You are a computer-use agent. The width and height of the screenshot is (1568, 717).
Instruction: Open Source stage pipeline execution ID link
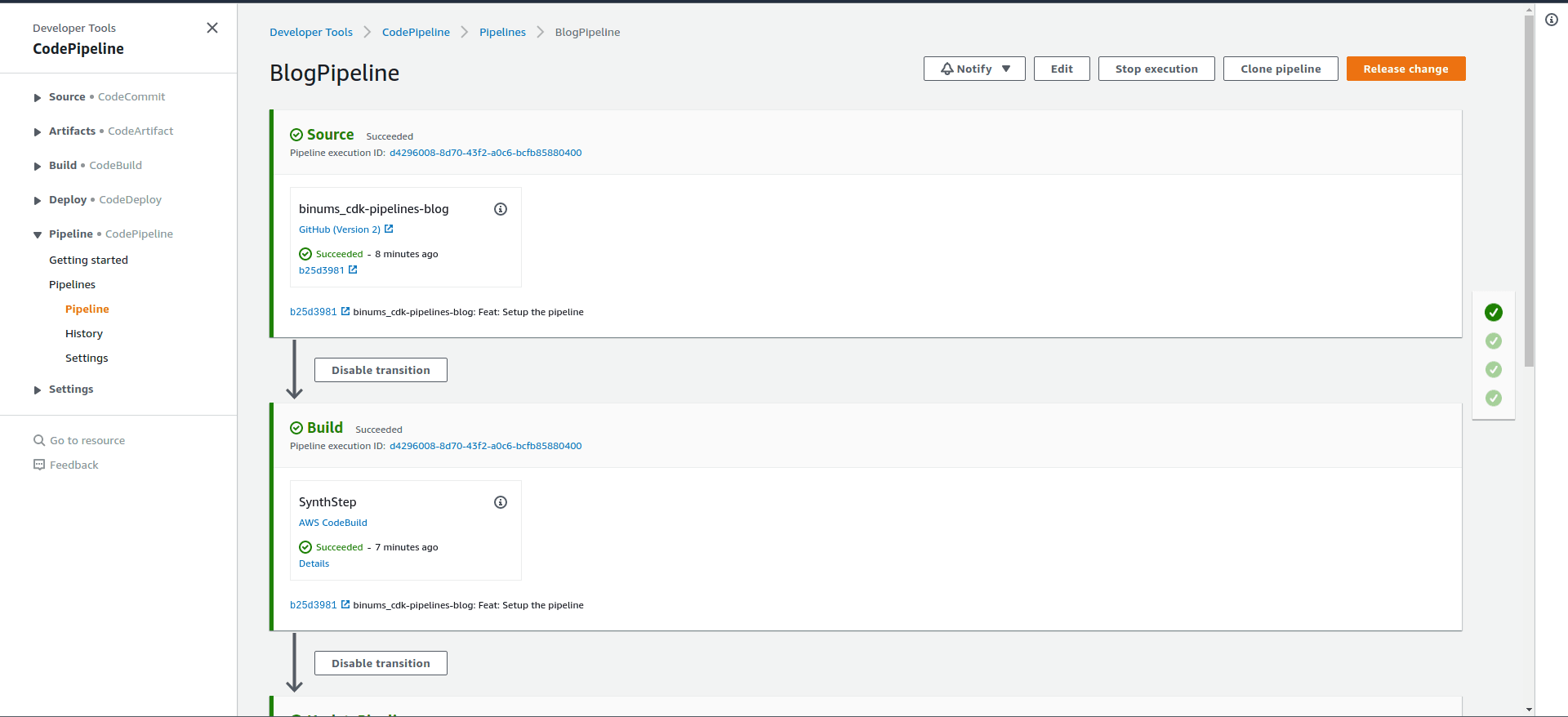pyautogui.click(x=485, y=153)
